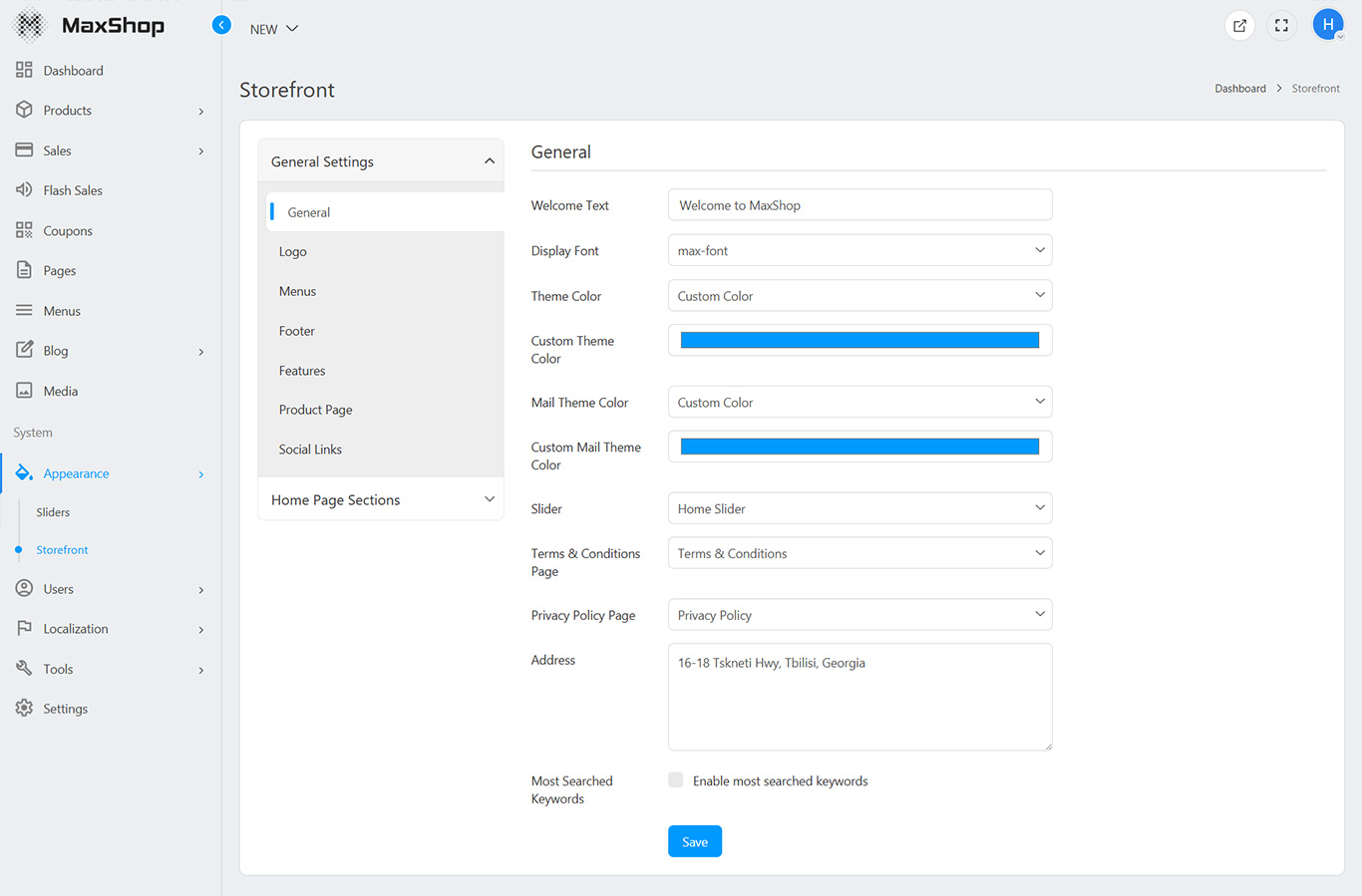Click the blue Save button

tap(694, 842)
